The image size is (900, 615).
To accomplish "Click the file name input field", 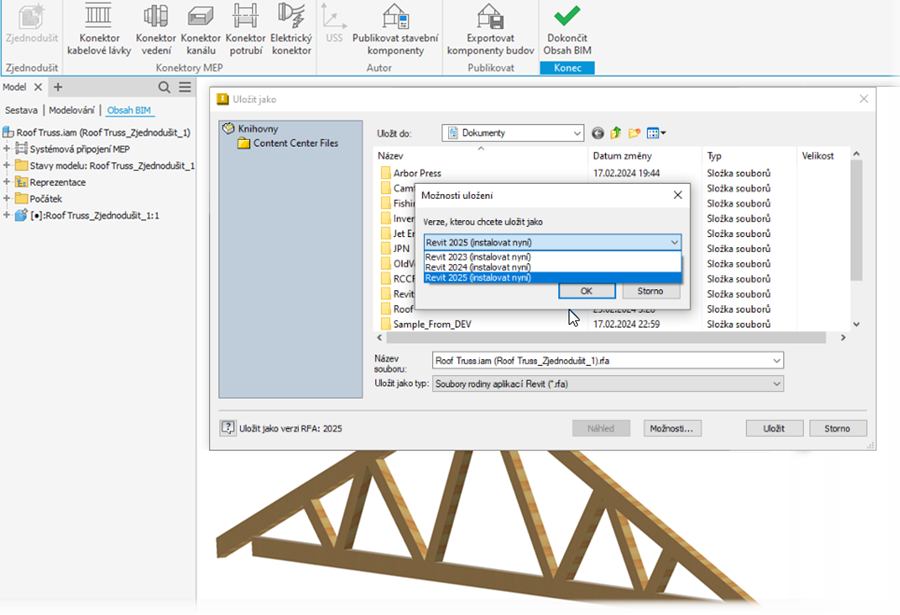I will [x=601, y=361].
